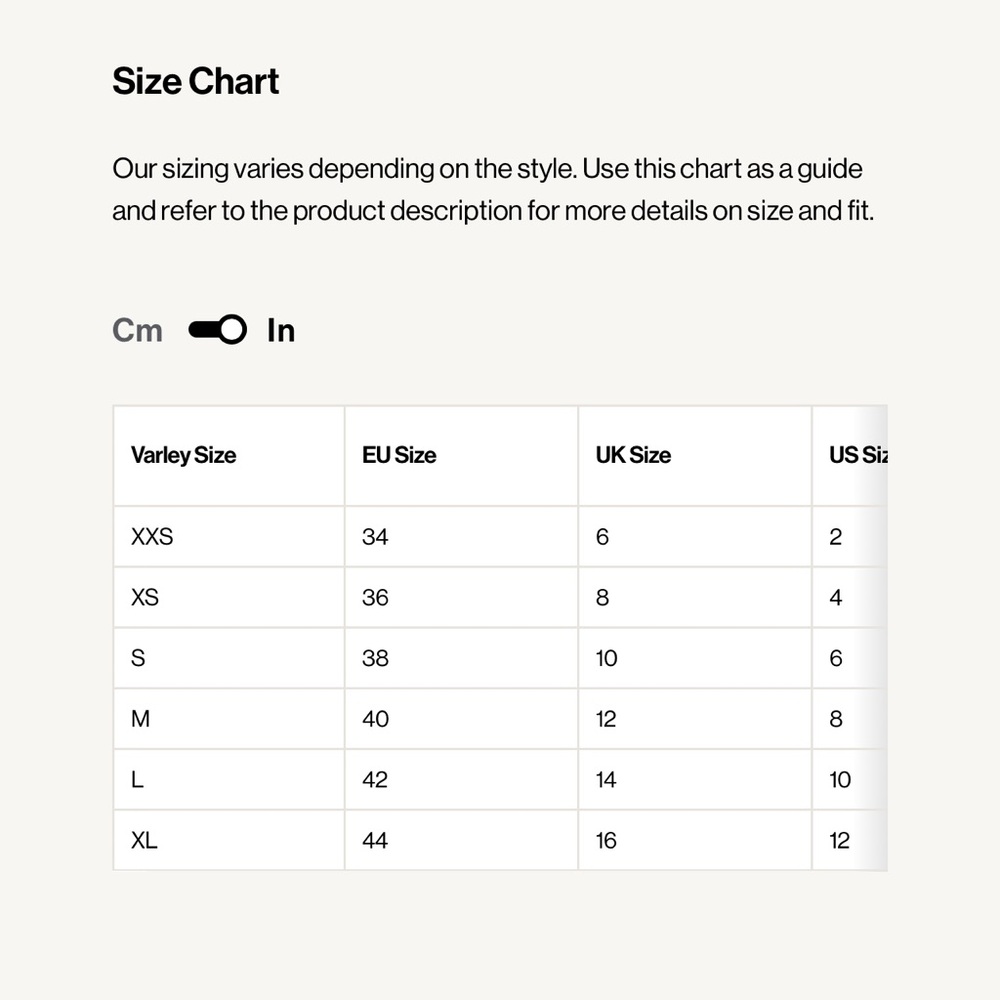Select the XS size row
Image resolution: width=1000 pixels, height=1000 pixels.
click(x=501, y=597)
